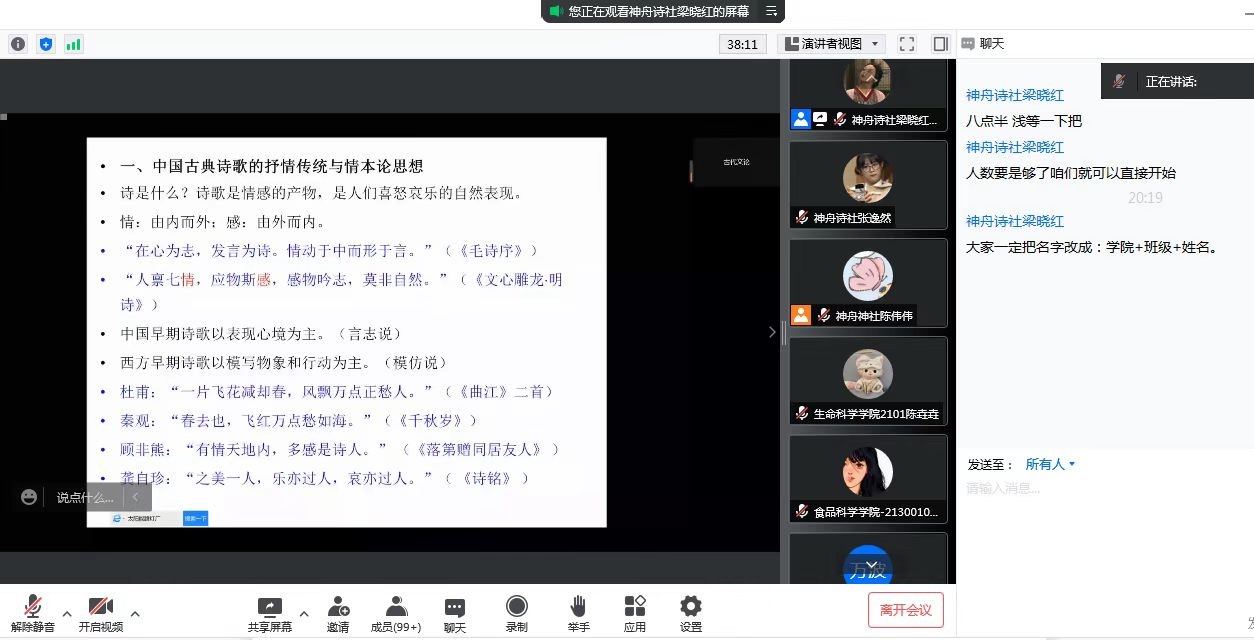The image size is (1254, 640).
Task: Turn on video (开启视频)
Action: pyautogui.click(x=101, y=613)
